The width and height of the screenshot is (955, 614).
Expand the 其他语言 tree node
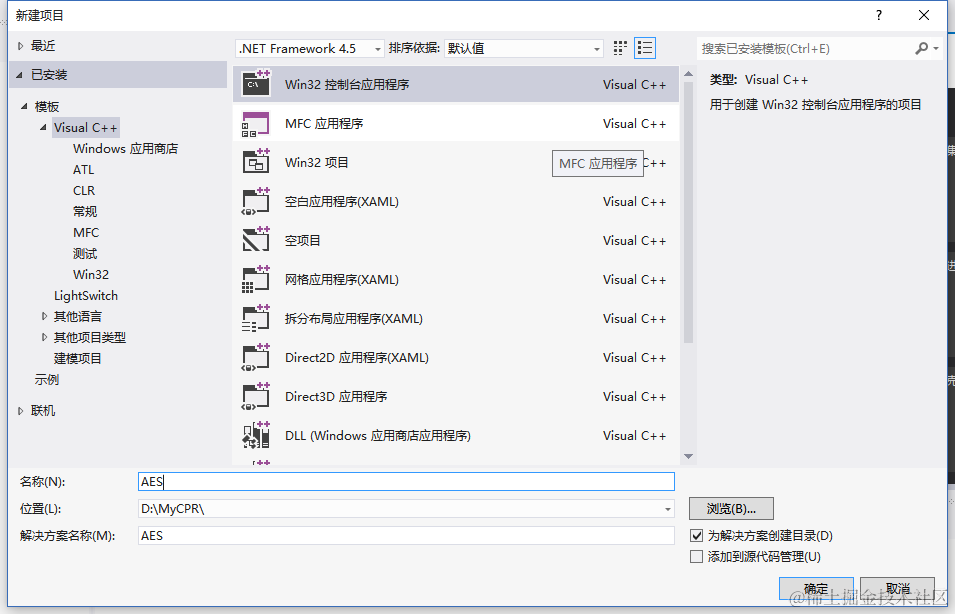click(x=44, y=316)
